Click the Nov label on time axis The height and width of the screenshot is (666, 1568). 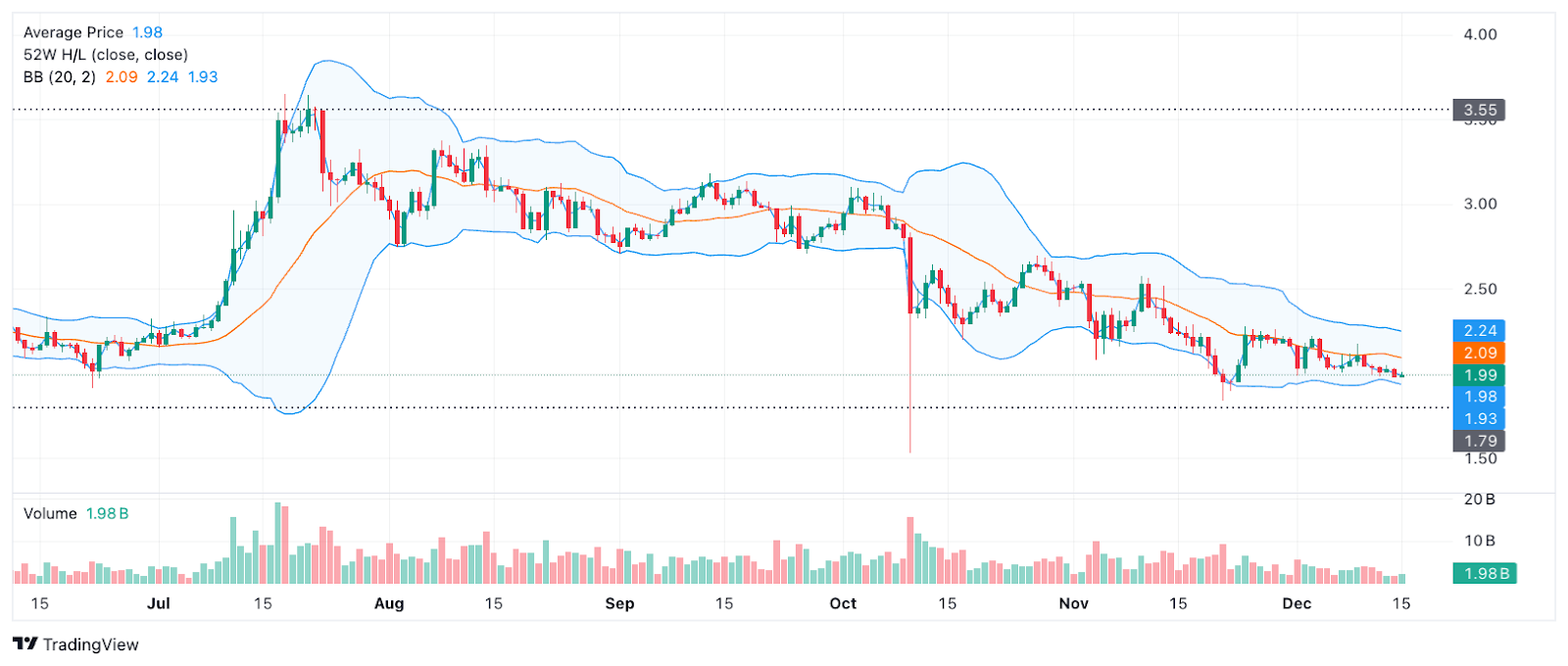(x=1074, y=603)
